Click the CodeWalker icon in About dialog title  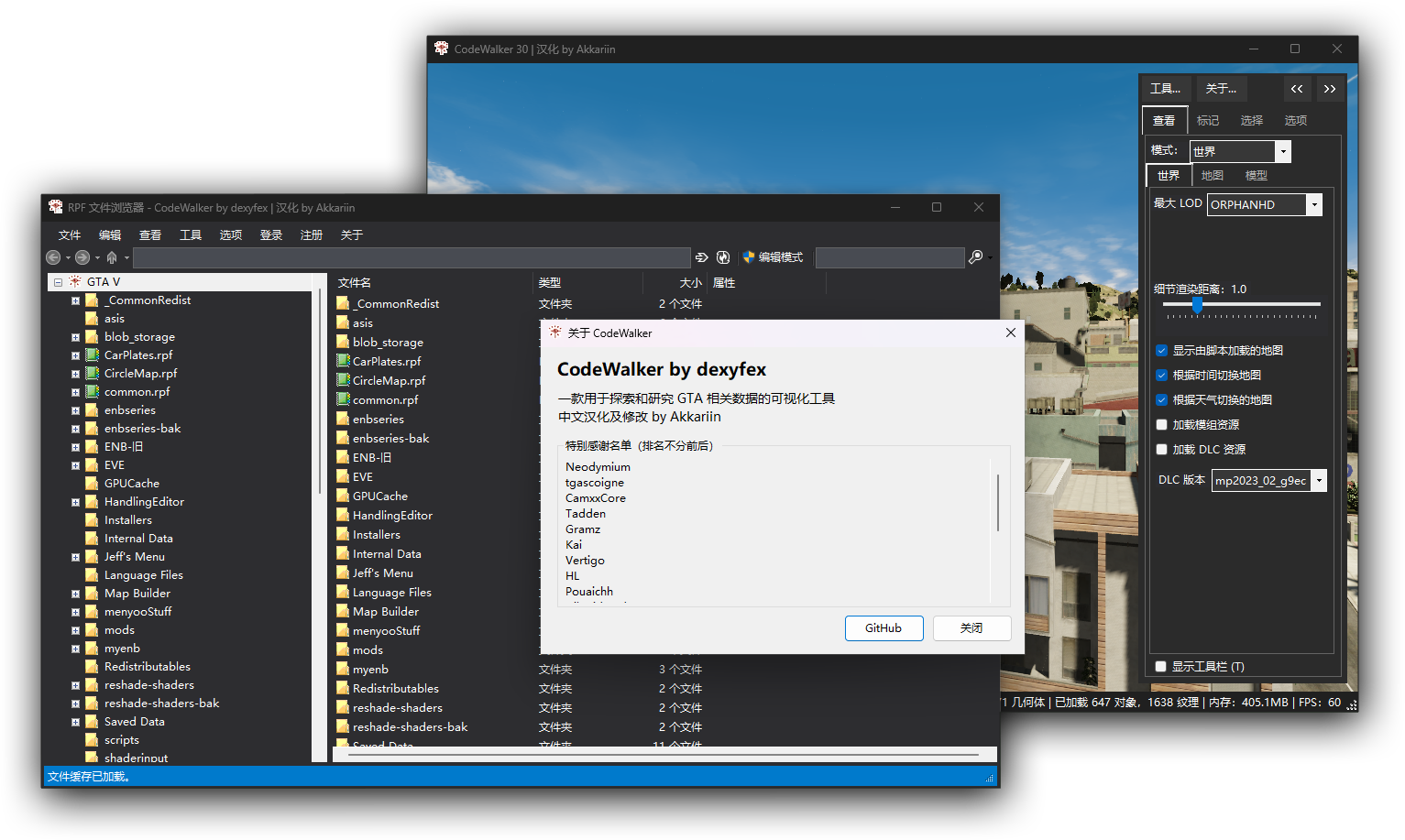coord(555,333)
